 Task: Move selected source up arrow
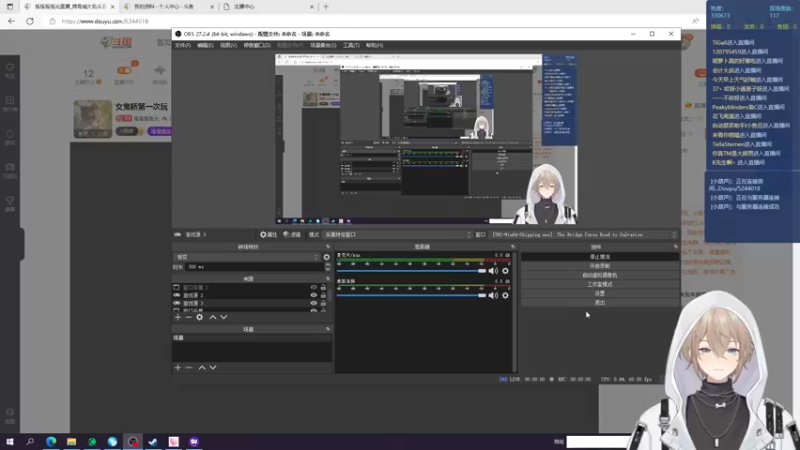(x=213, y=317)
